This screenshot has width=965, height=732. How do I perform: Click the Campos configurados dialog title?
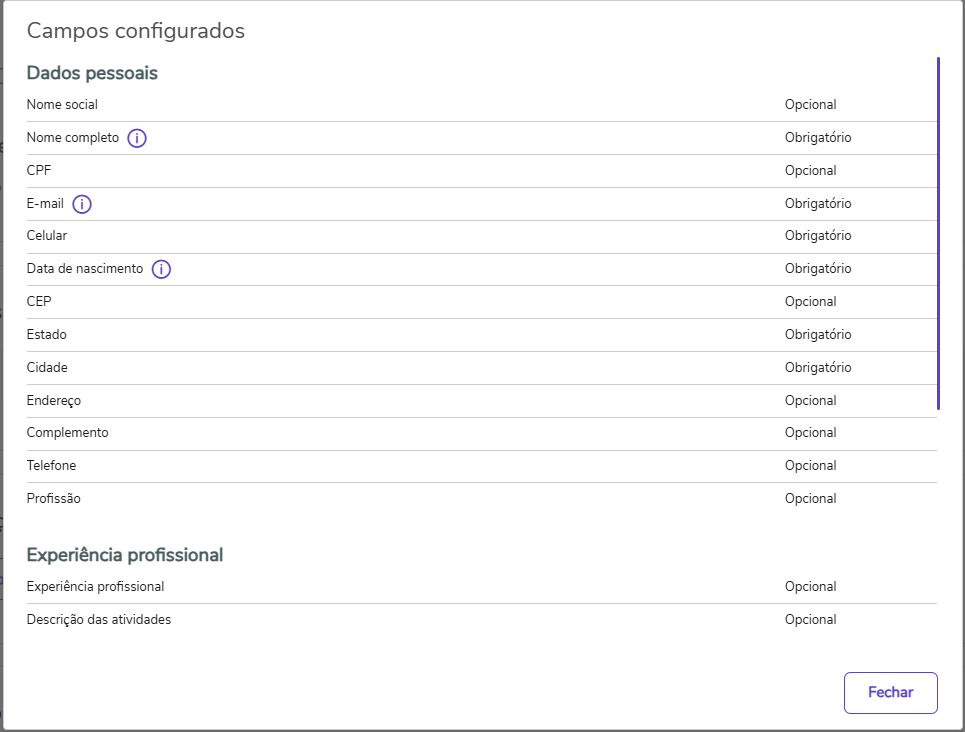click(135, 31)
